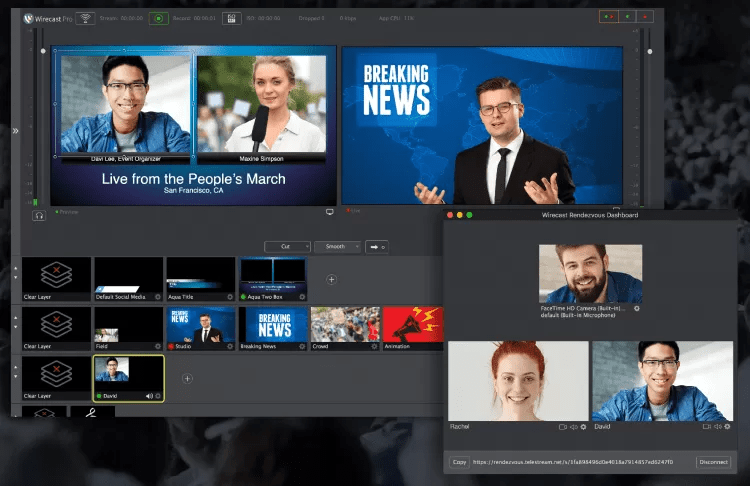Toggle the speaker icon on David shot
Image resolution: width=750 pixels, height=486 pixels.
click(x=148, y=395)
